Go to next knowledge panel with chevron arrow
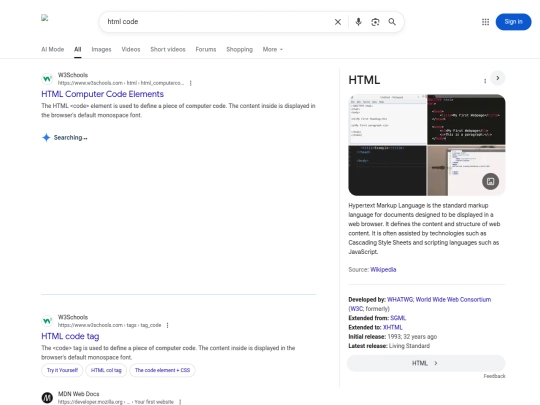This screenshot has width=540, height=405. [x=498, y=78]
